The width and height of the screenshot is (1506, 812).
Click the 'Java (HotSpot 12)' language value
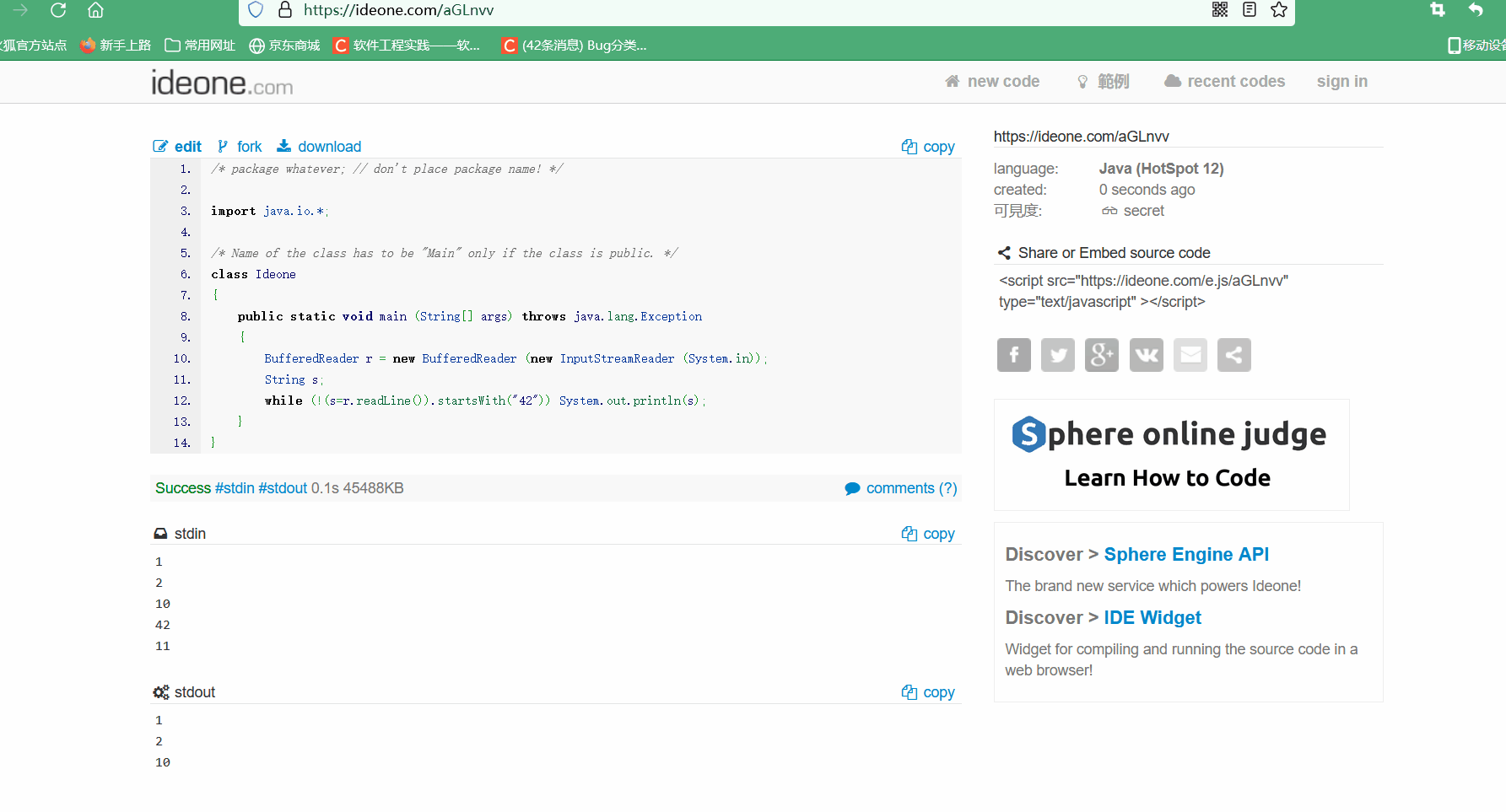tap(1161, 169)
